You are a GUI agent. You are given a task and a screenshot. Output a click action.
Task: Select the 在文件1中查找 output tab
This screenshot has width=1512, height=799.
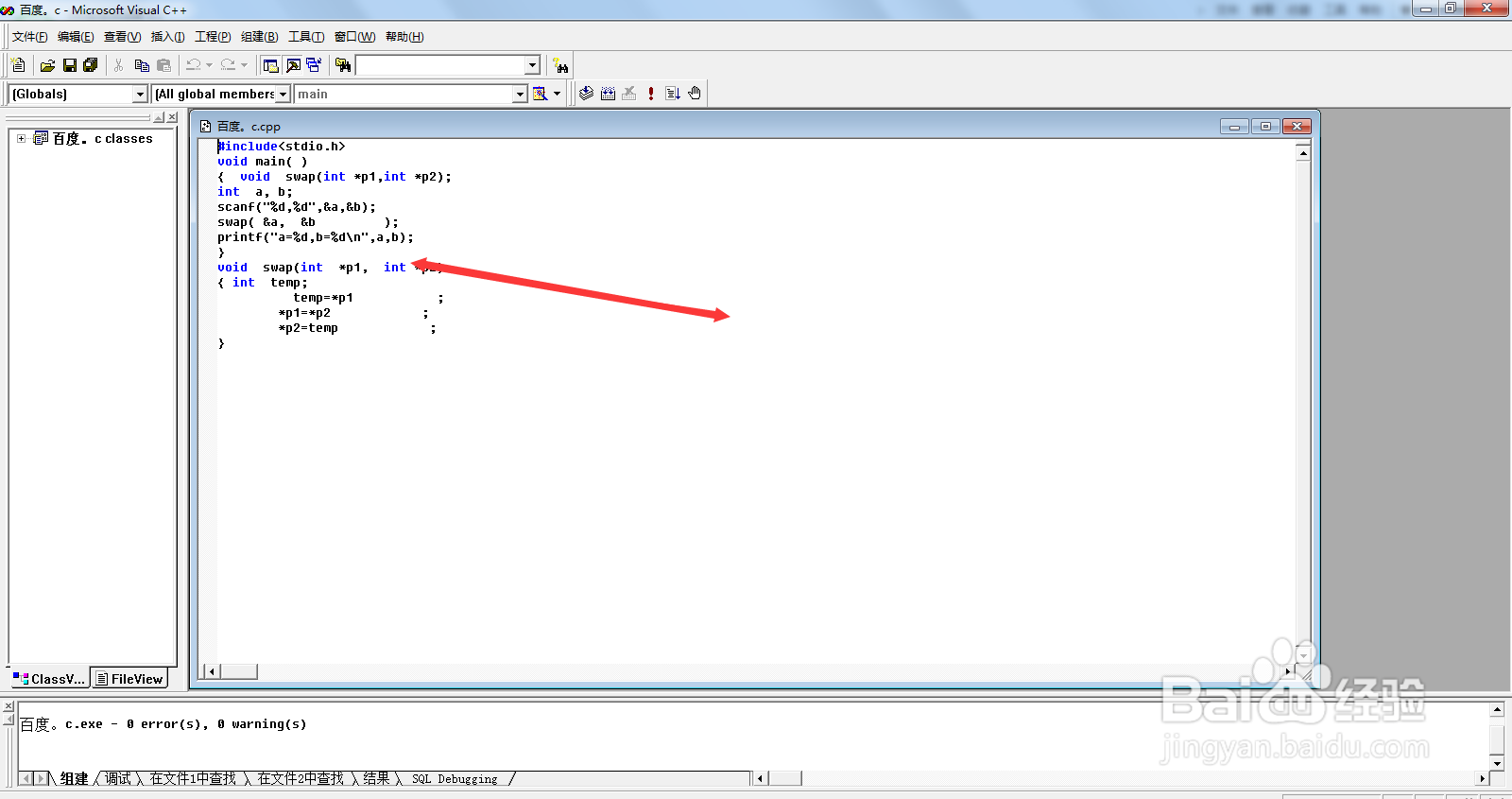tap(193, 778)
